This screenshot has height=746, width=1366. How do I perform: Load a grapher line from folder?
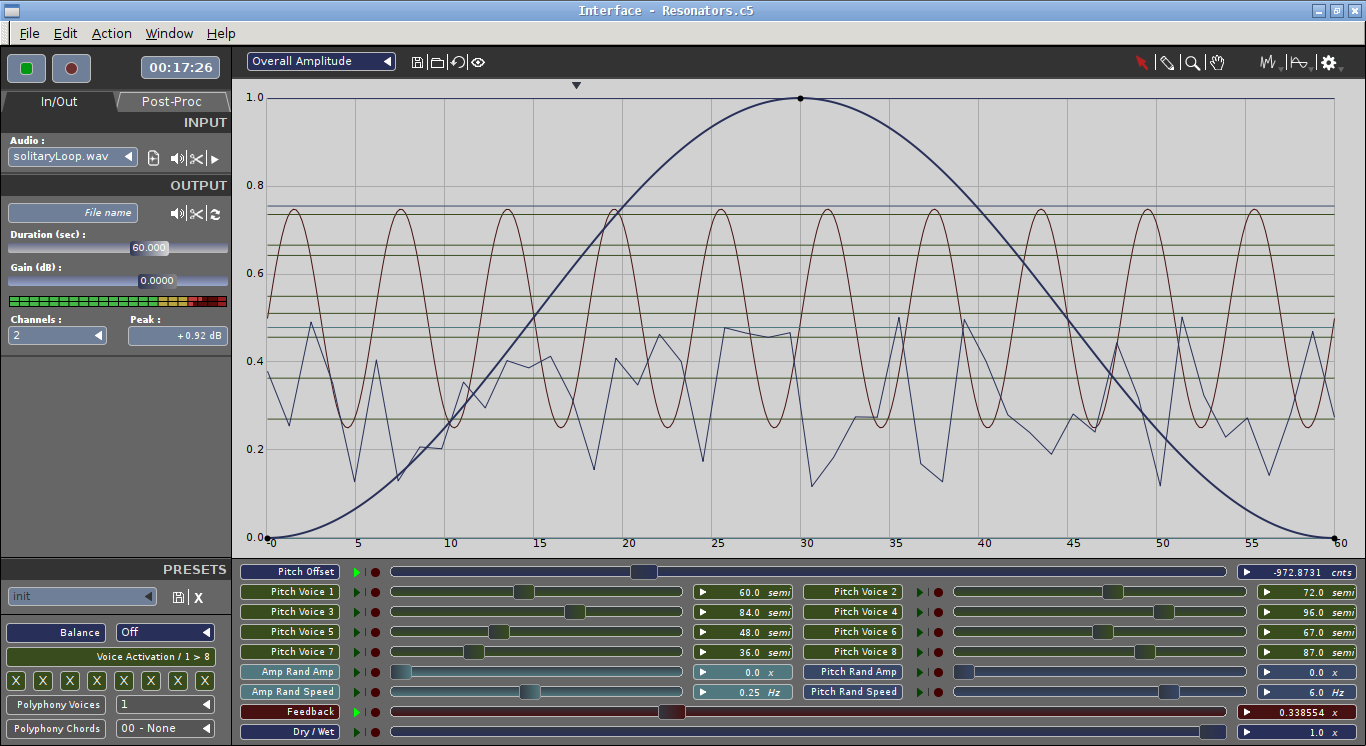pyautogui.click(x=437, y=62)
